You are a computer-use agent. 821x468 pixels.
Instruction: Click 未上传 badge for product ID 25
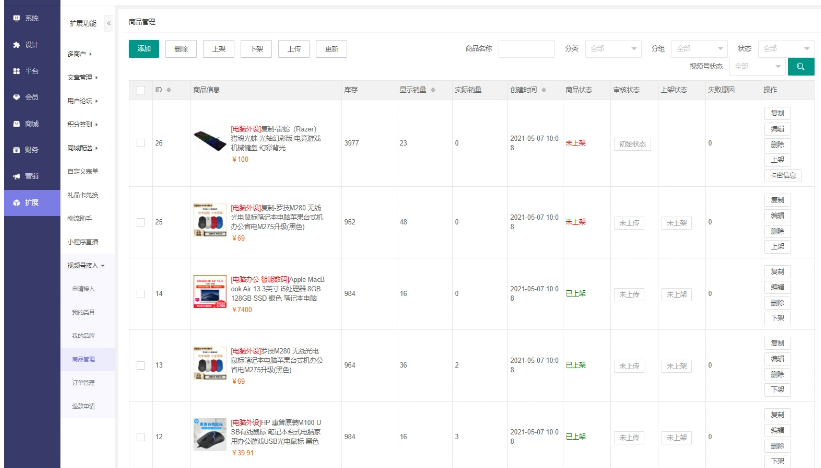629,223
